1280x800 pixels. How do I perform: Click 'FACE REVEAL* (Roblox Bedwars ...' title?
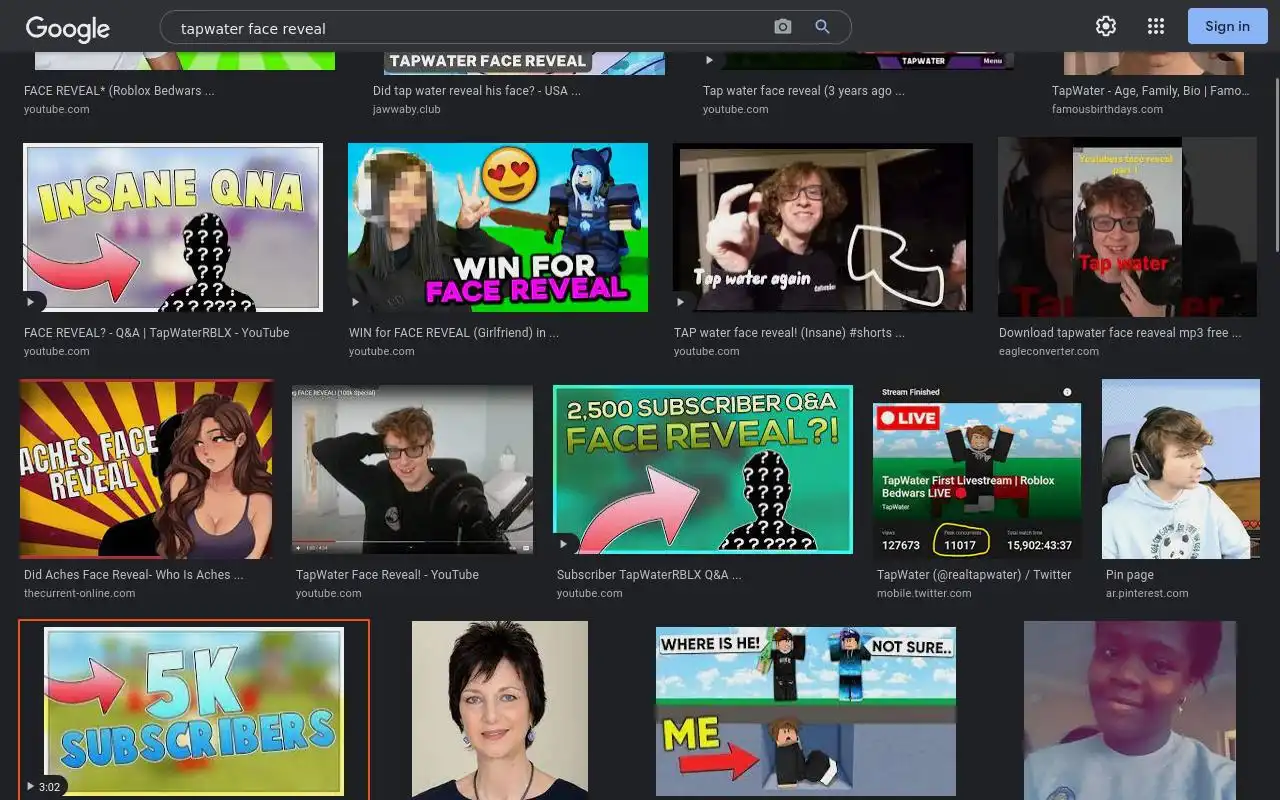(x=119, y=91)
